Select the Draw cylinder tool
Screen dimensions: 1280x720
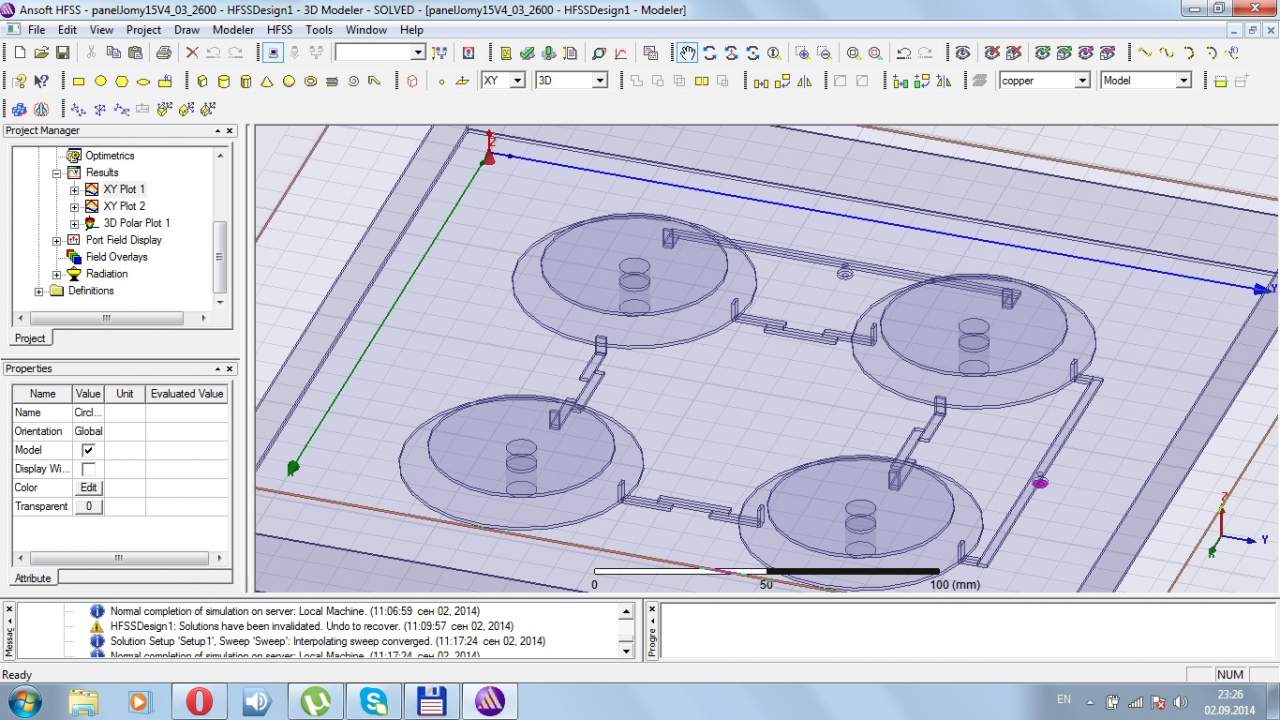(223, 81)
